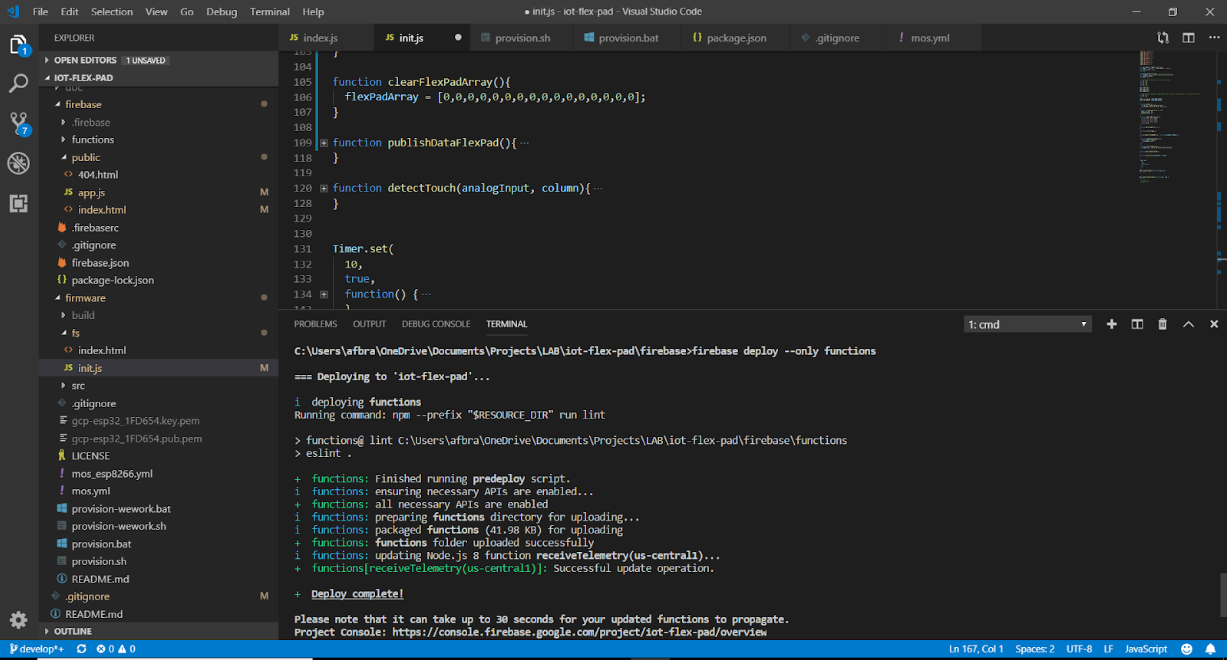The height and width of the screenshot is (660, 1228).
Task: Switch to the OUTPUT panel tab
Action: 369,324
